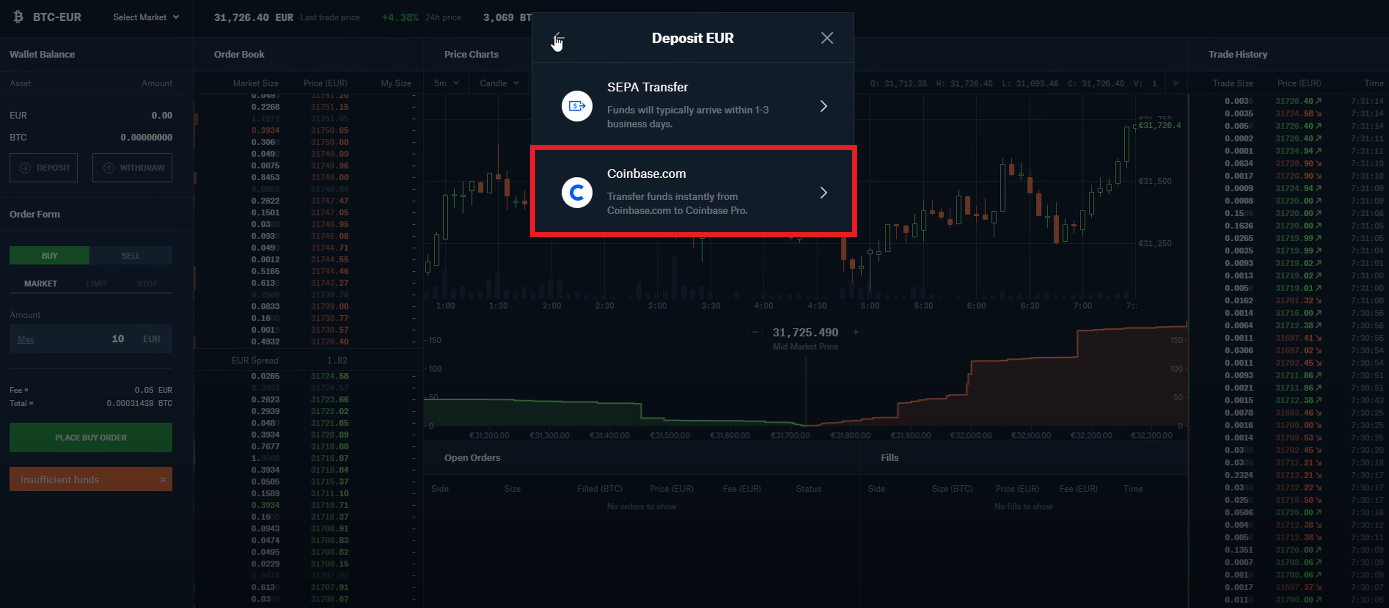Screen dimensions: 1389x608
Task: Click the Price Charts panel heading
Action: (471, 54)
